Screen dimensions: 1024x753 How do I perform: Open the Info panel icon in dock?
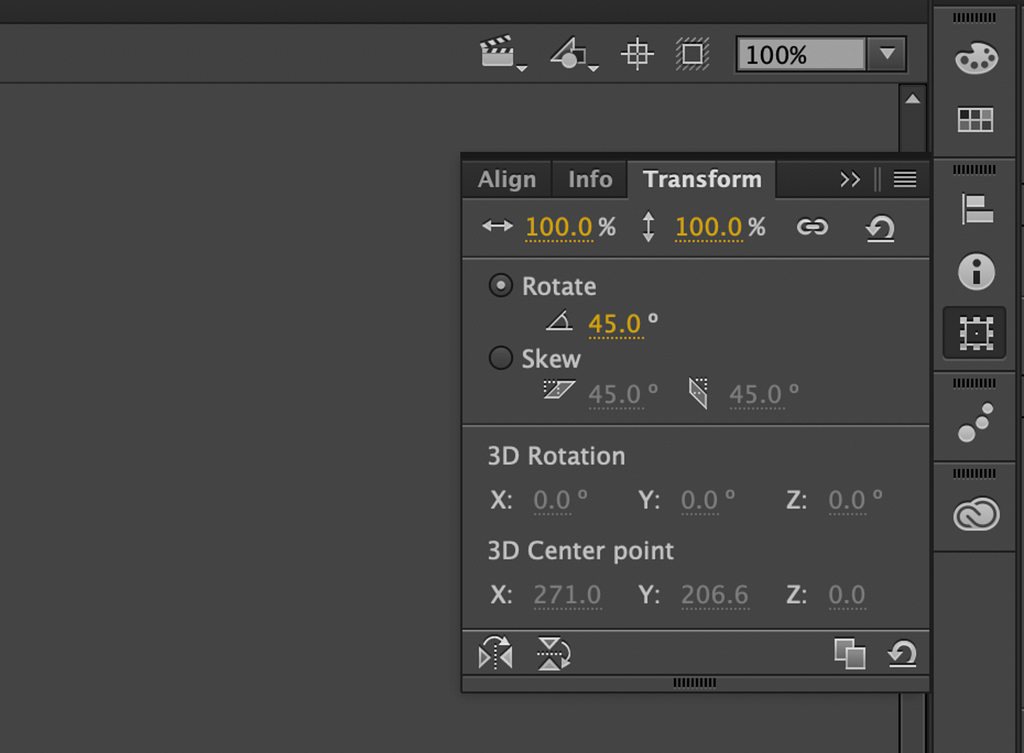click(976, 271)
